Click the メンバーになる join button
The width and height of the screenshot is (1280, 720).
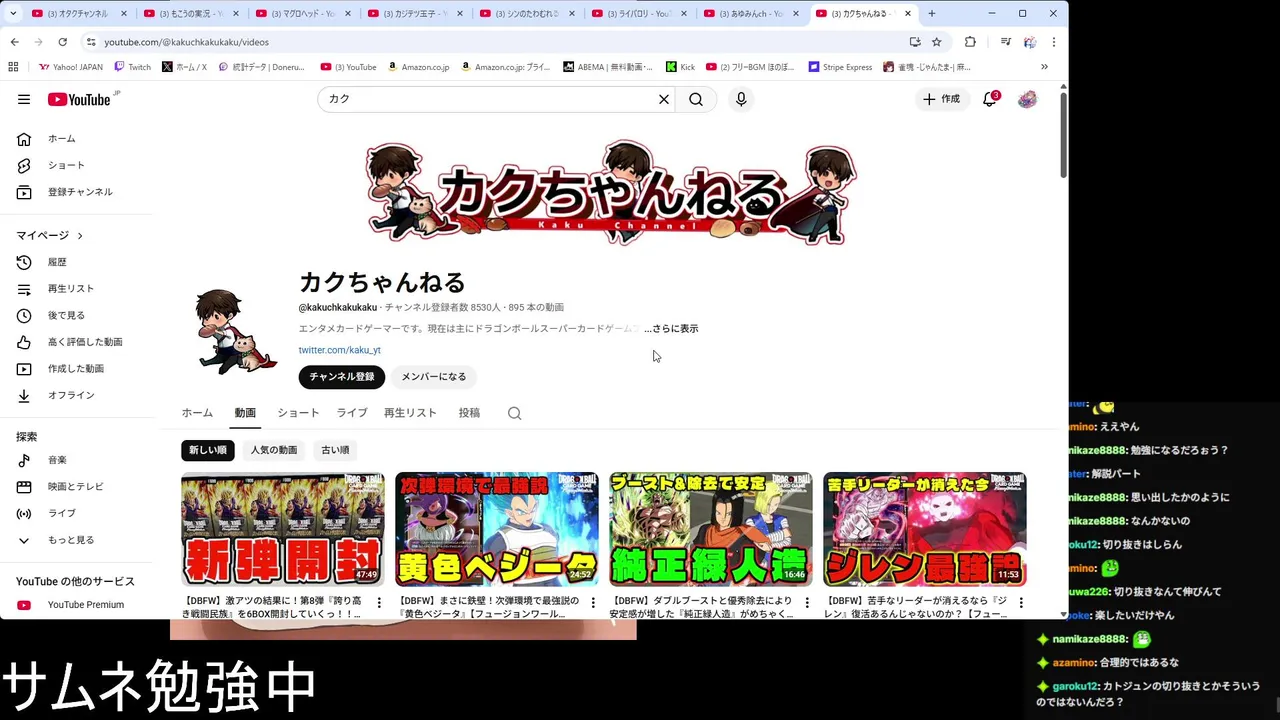click(x=434, y=377)
